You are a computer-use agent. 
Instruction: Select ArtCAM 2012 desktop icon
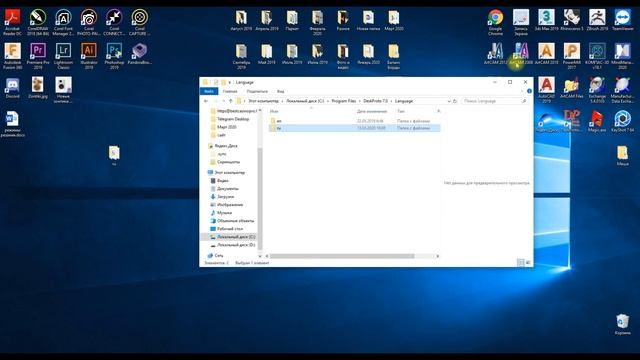point(496,54)
